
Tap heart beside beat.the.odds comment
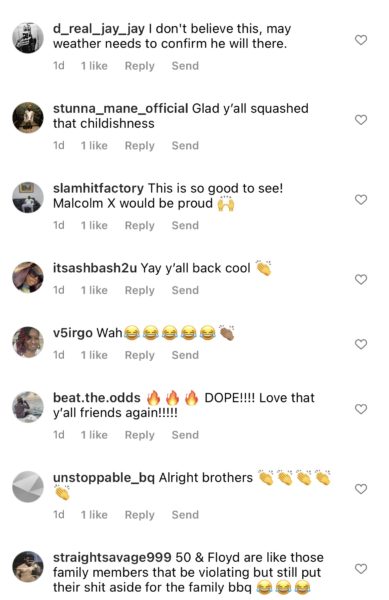point(361,409)
